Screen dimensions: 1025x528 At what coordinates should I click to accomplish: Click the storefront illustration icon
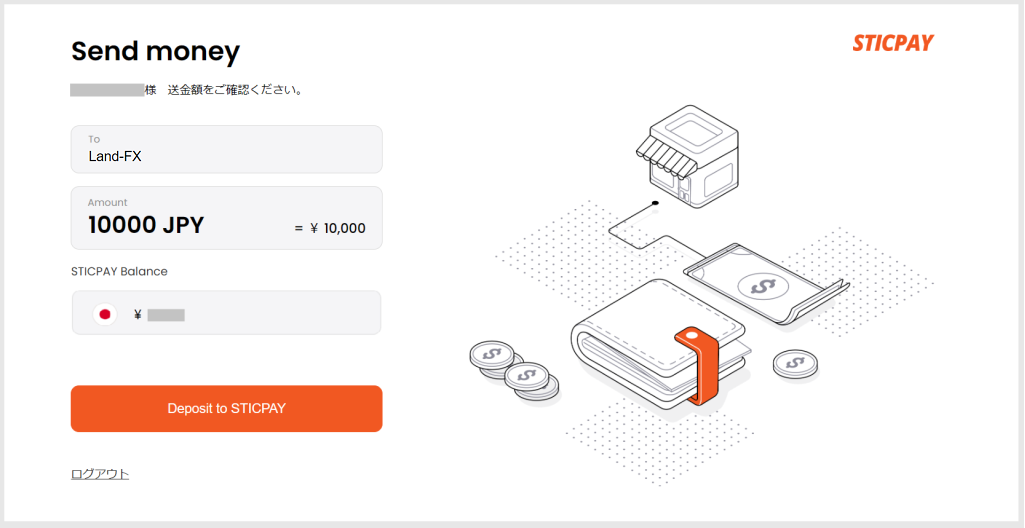(x=688, y=156)
